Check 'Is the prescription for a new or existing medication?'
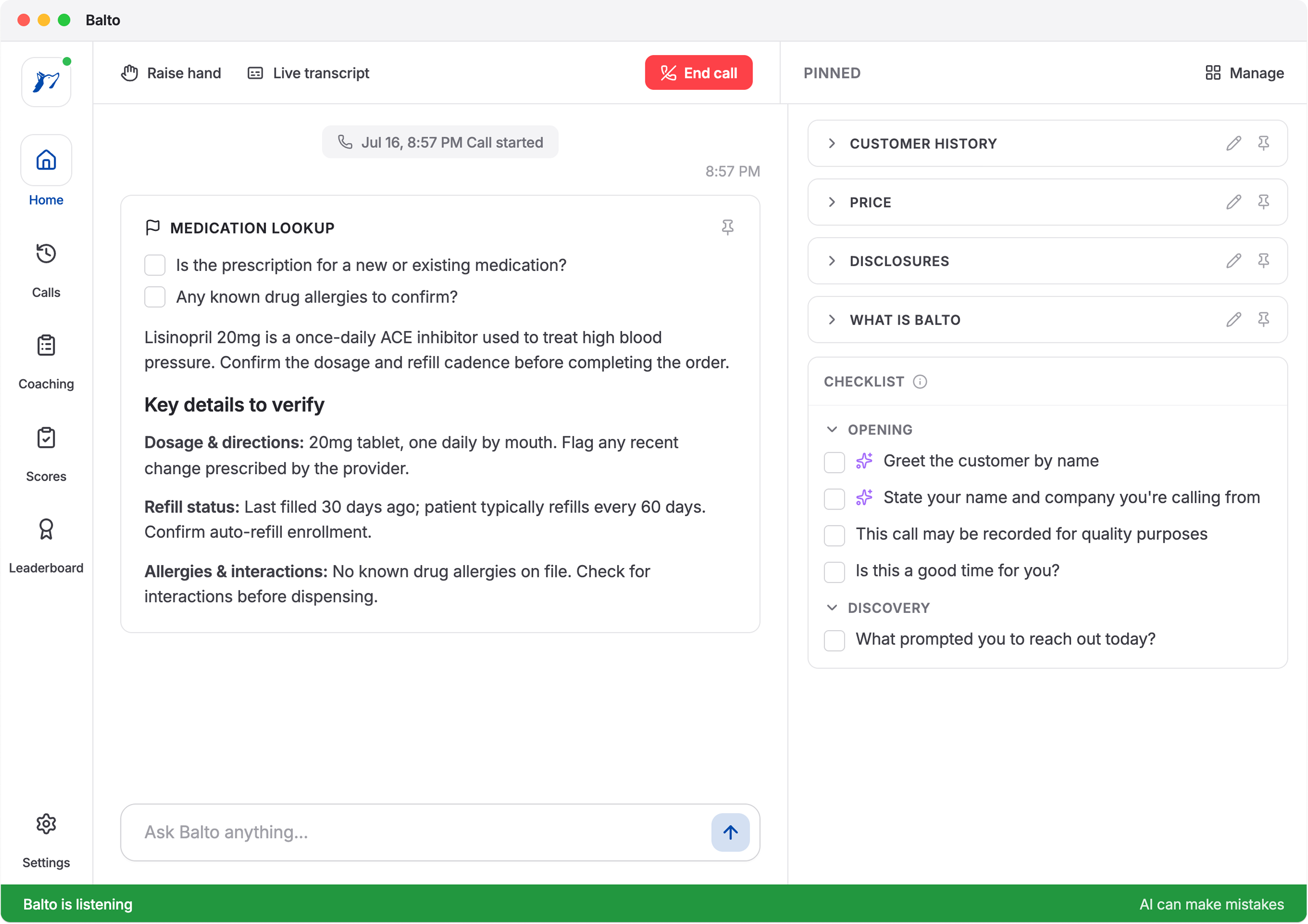Screen dimensions: 1308x924 pos(155,265)
